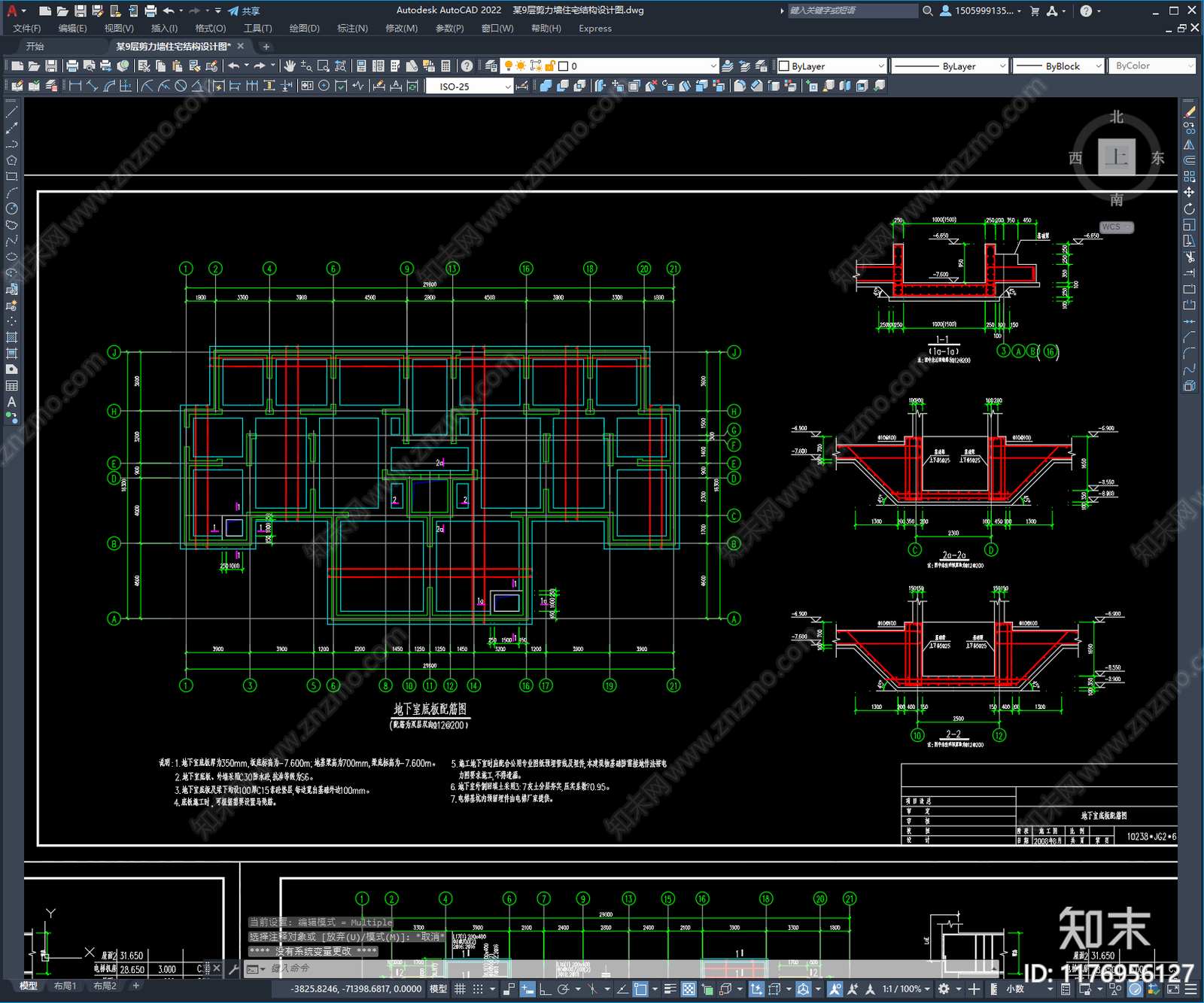Open the ByBlock lineweight dropdown
The height and width of the screenshot is (1003, 1204).
point(1058,66)
